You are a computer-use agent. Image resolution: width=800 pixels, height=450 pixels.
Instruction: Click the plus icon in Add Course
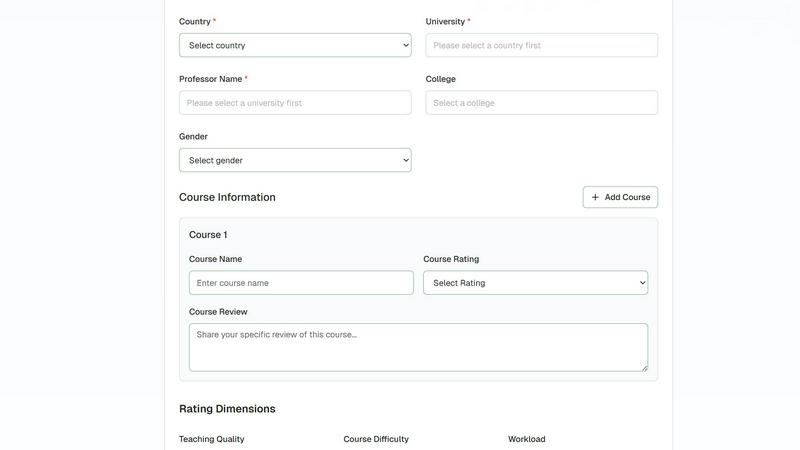click(x=595, y=197)
